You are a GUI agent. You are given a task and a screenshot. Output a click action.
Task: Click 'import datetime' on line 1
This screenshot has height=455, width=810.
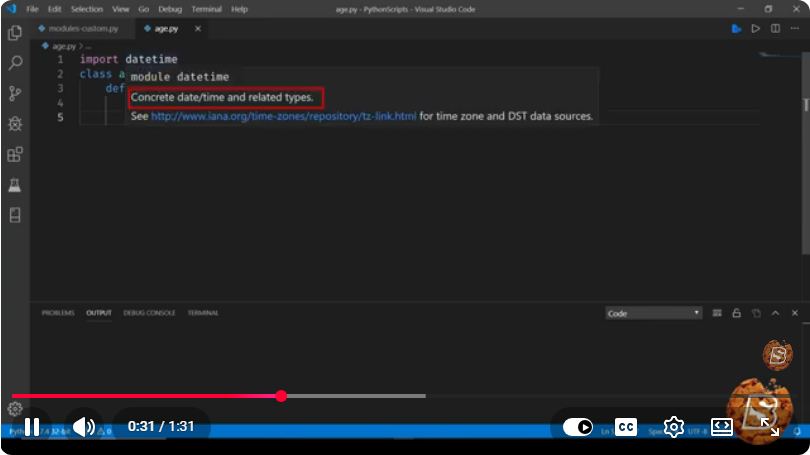129,59
